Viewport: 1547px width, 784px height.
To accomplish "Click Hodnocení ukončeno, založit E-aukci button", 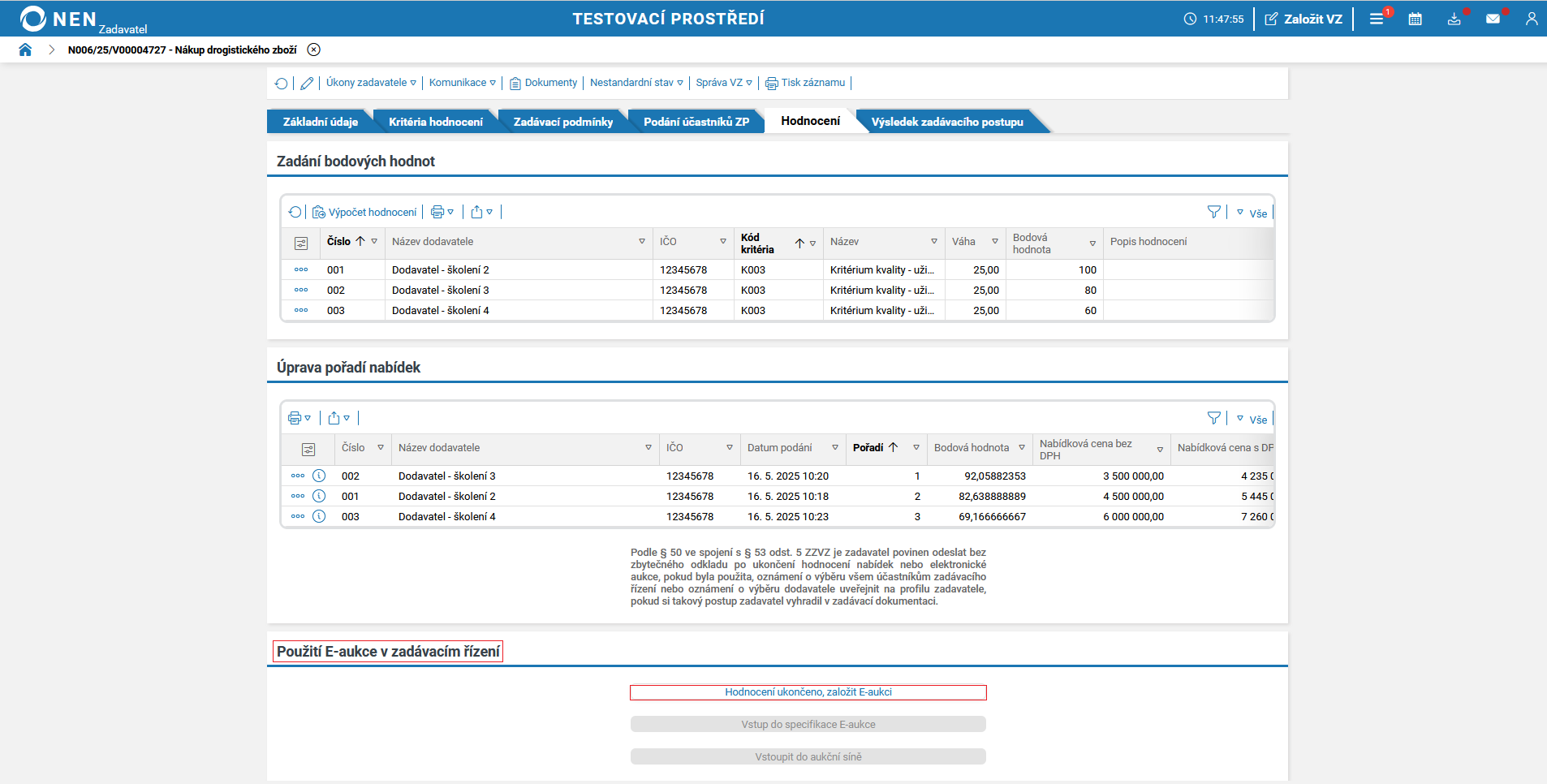I will click(808, 692).
